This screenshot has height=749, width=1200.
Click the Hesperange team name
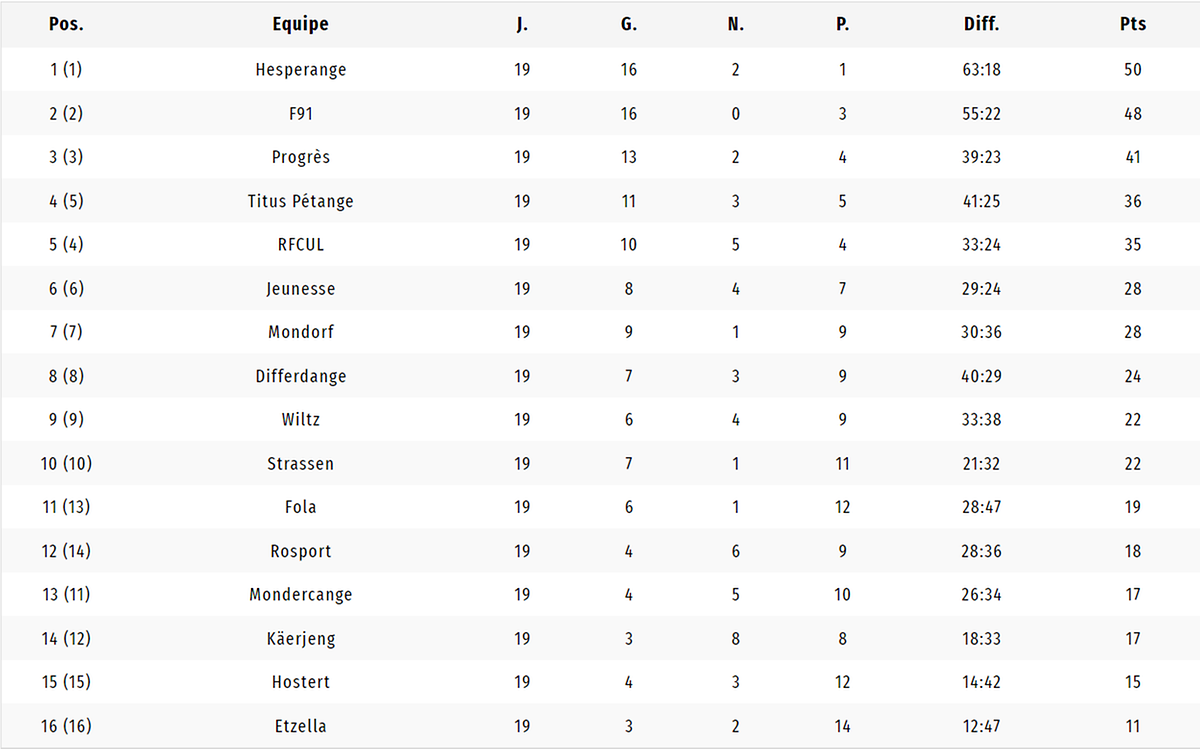[x=300, y=70]
